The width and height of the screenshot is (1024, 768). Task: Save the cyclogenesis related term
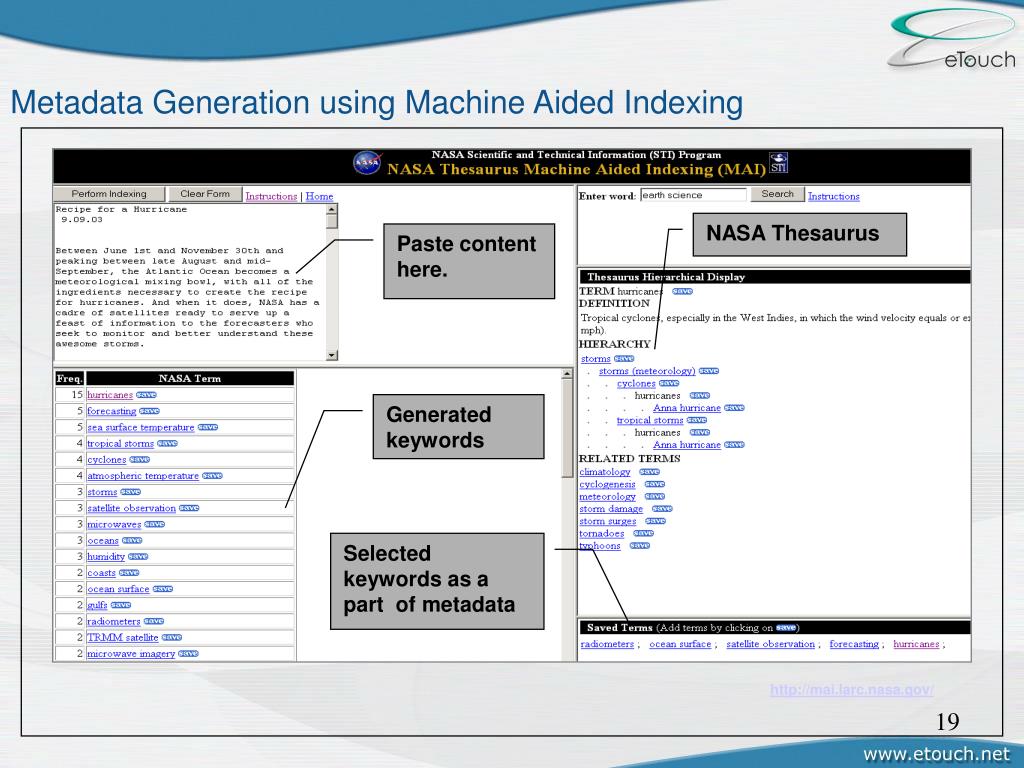pos(654,484)
